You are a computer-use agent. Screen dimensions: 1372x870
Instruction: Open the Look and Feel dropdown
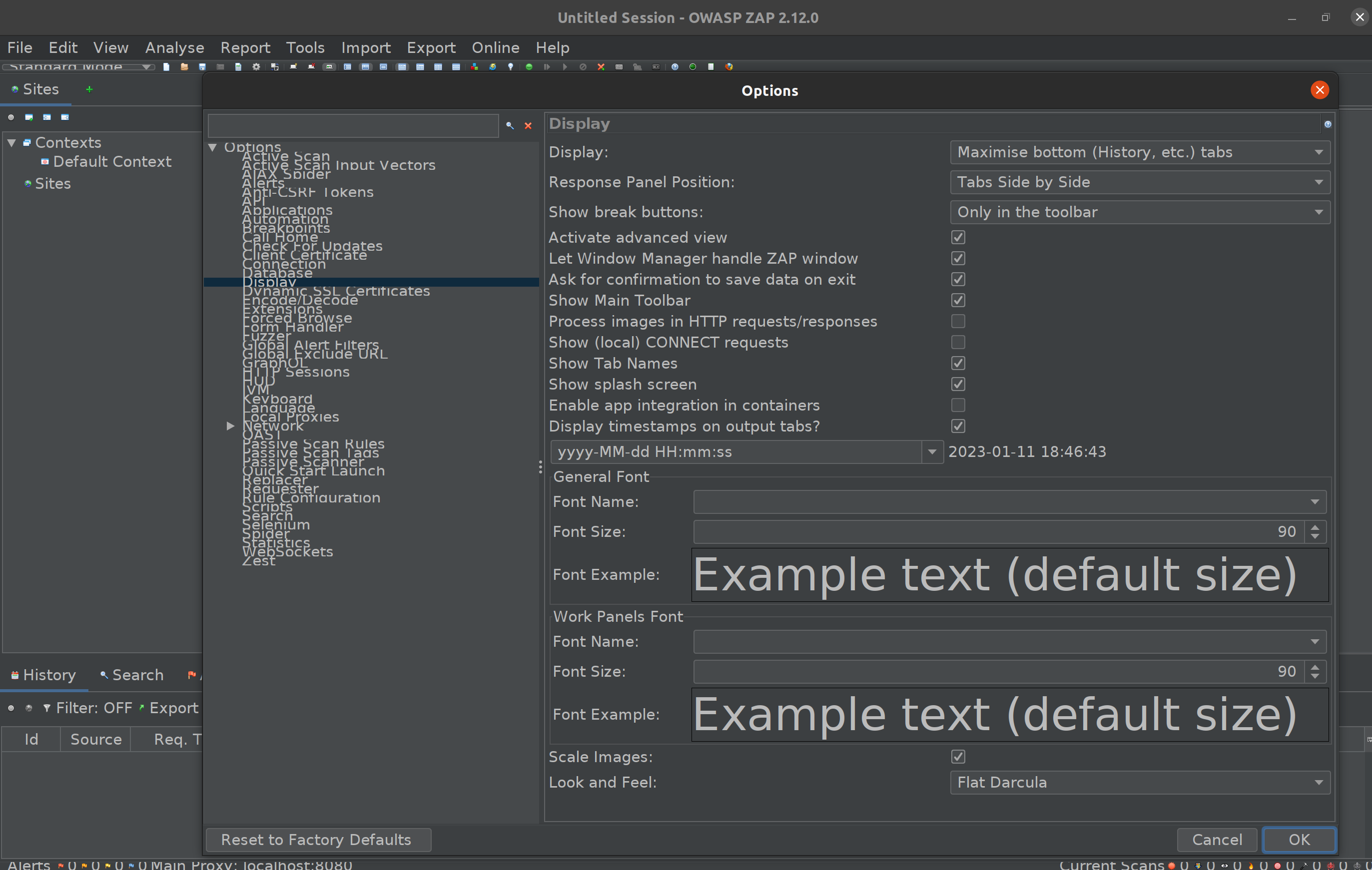click(1140, 782)
